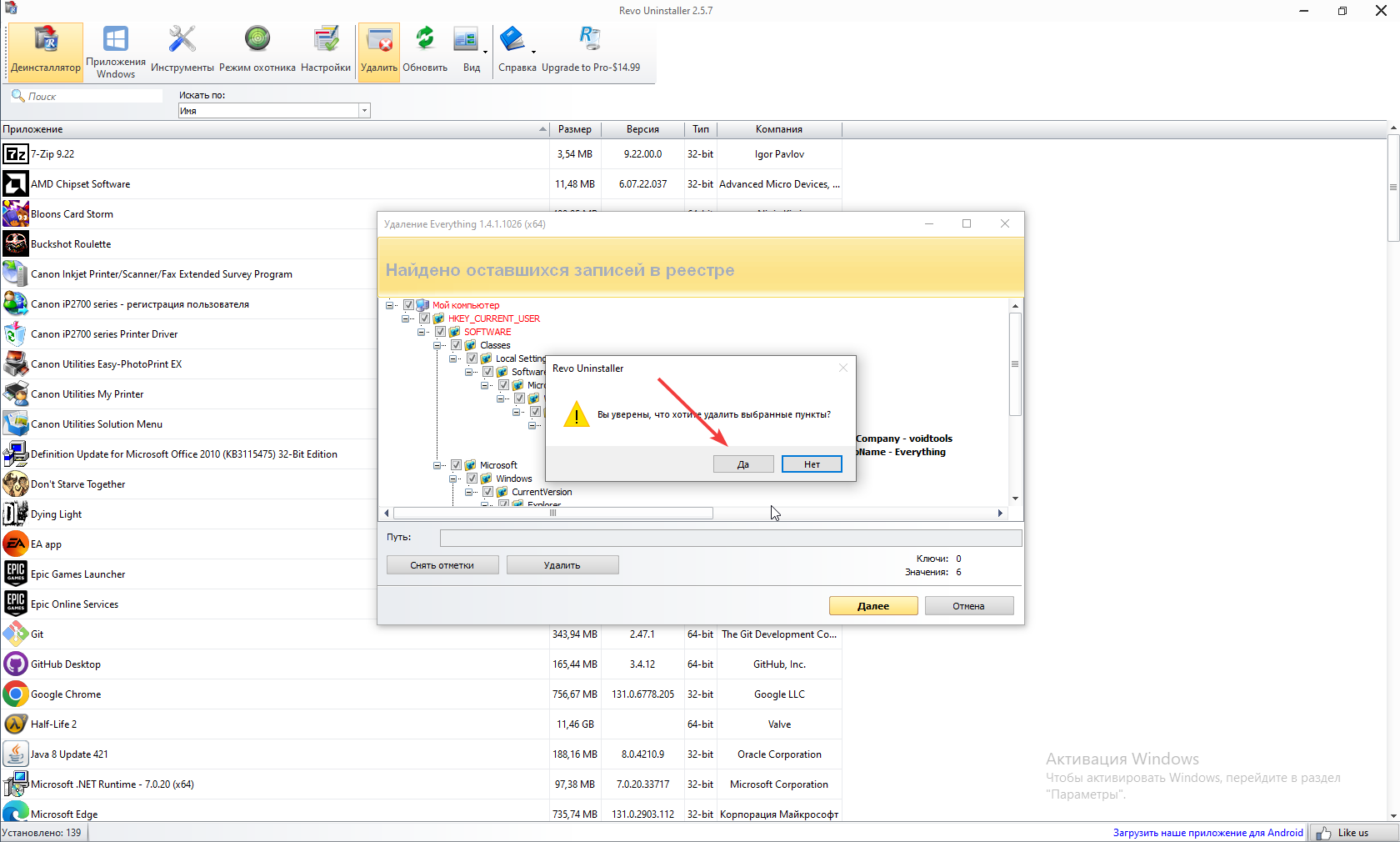Select the Java 8 Update 421 icon
This screenshot has width=1400, height=842.
pos(16,754)
